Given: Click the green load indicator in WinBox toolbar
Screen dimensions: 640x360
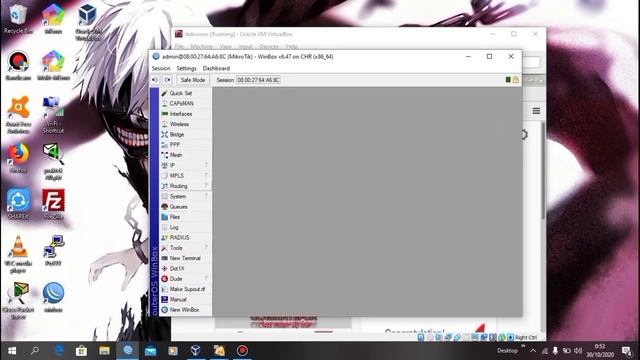Looking at the screenshot, I should click(x=508, y=80).
